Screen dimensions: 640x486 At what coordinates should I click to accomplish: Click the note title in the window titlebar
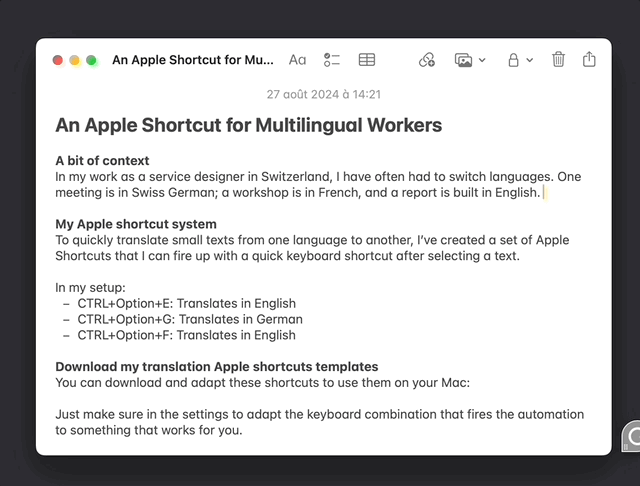click(192, 60)
